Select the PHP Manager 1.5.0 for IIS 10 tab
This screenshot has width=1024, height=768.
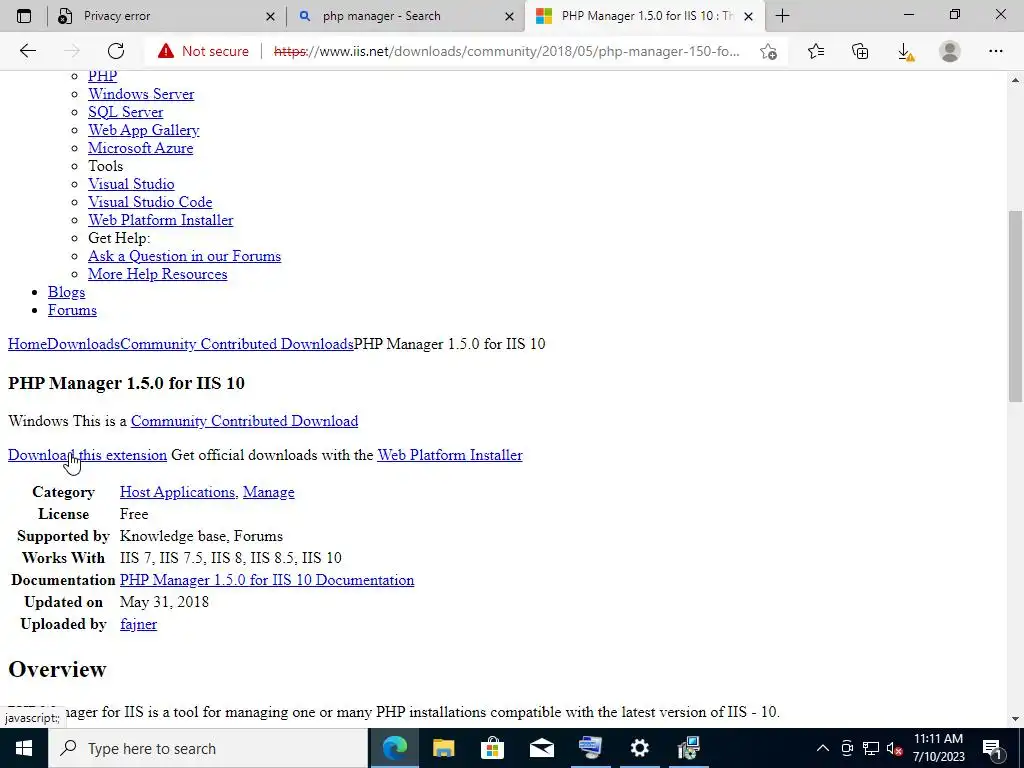pyautogui.click(x=645, y=16)
